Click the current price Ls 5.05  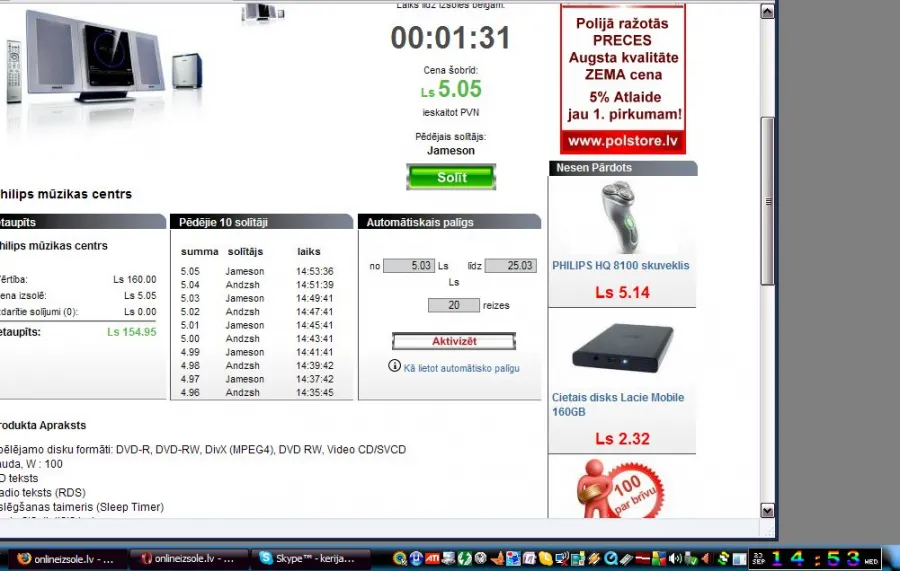451,90
